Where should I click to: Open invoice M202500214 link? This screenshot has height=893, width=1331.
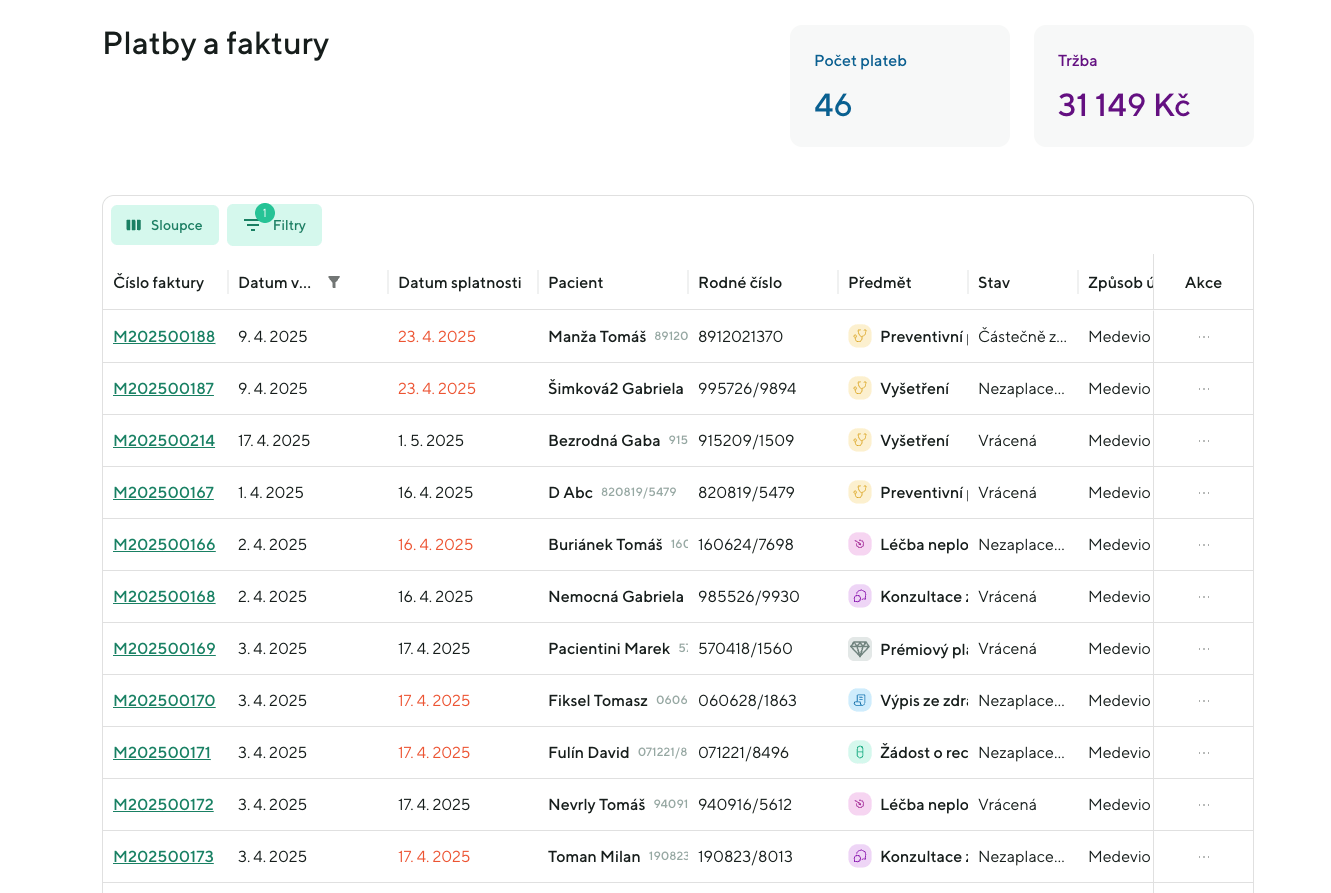coord(164,441)
